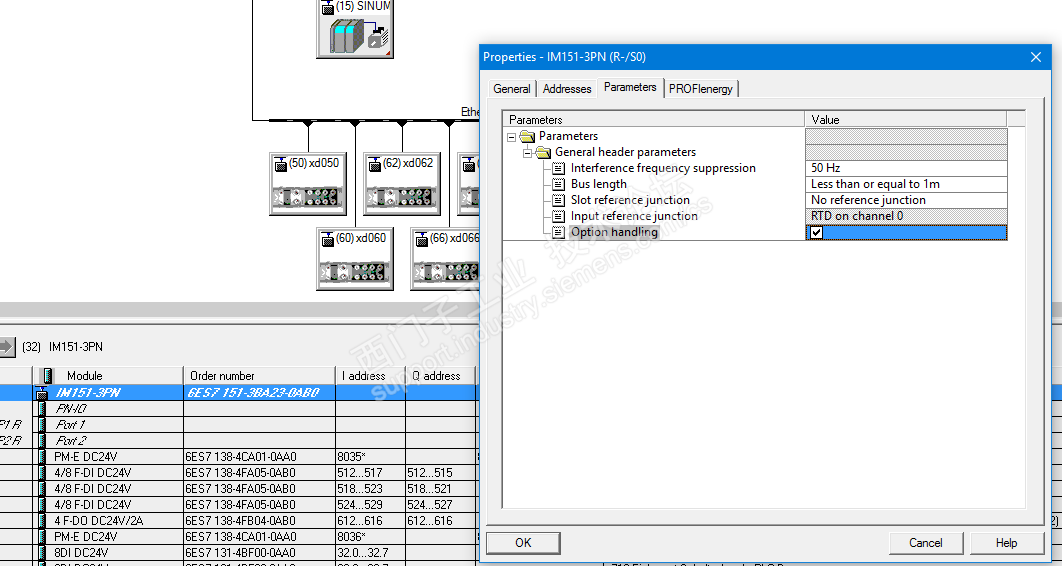Select the 4/8 F-DI DC24V row addressed 518...523
The height and width of the screenshot is (566, 1062).
click(239, 489)
